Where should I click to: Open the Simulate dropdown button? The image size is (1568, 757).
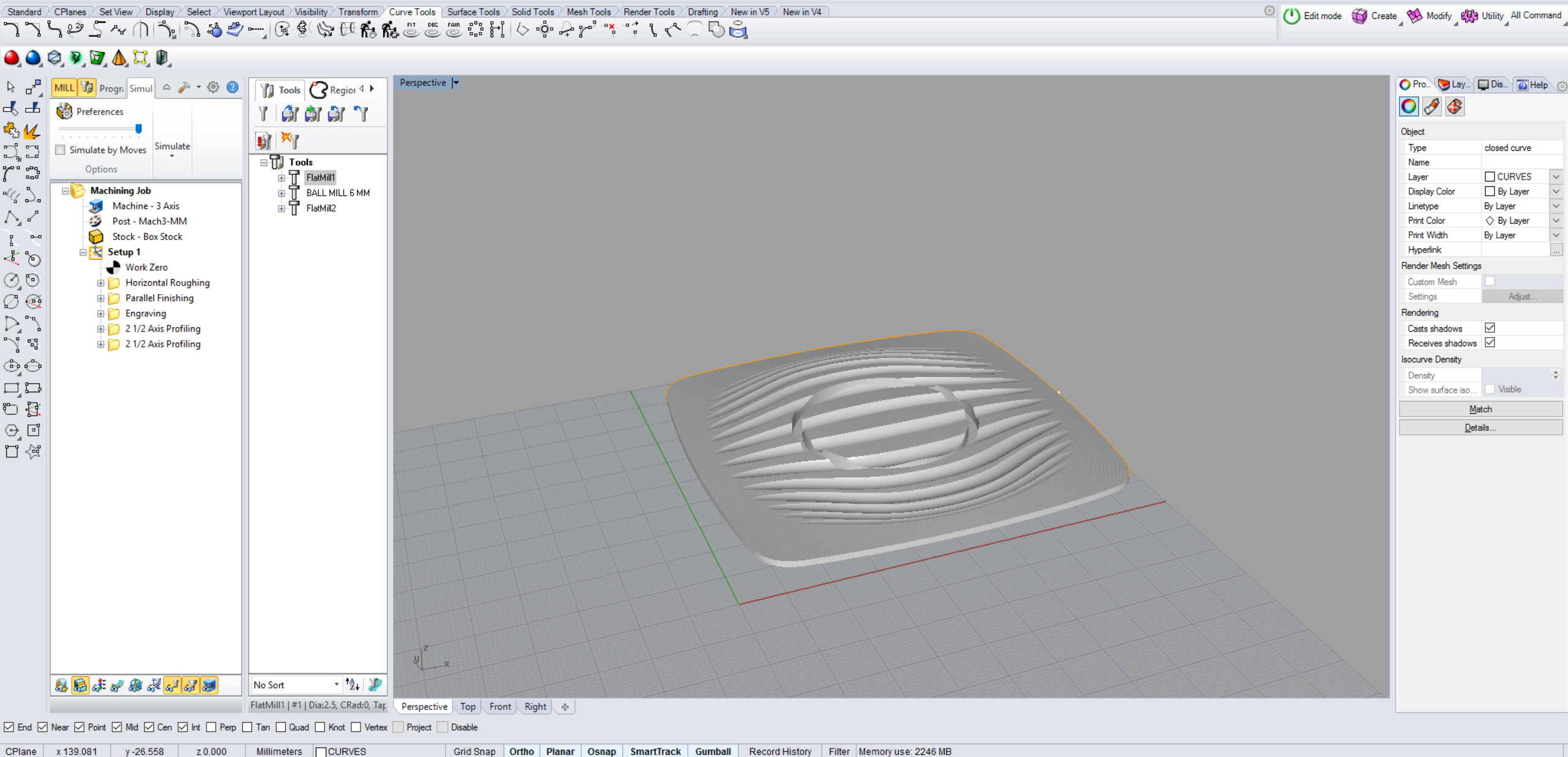coord(172,150)
